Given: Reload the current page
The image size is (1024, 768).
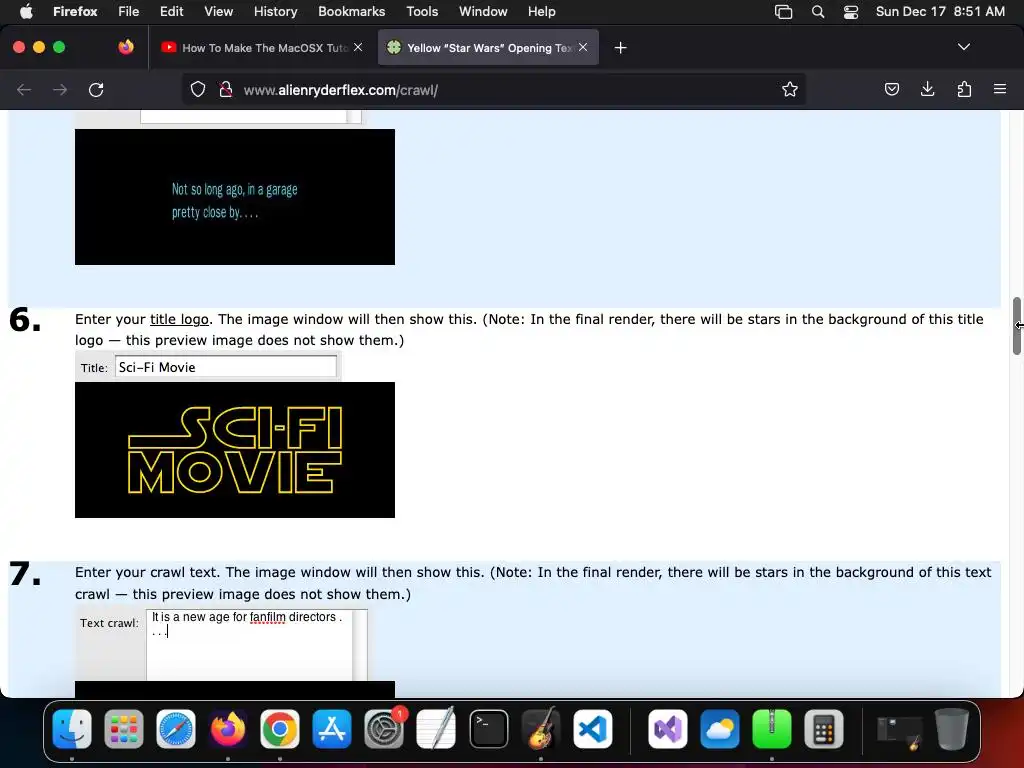Looking at the screenshot, I should point(96,89).
